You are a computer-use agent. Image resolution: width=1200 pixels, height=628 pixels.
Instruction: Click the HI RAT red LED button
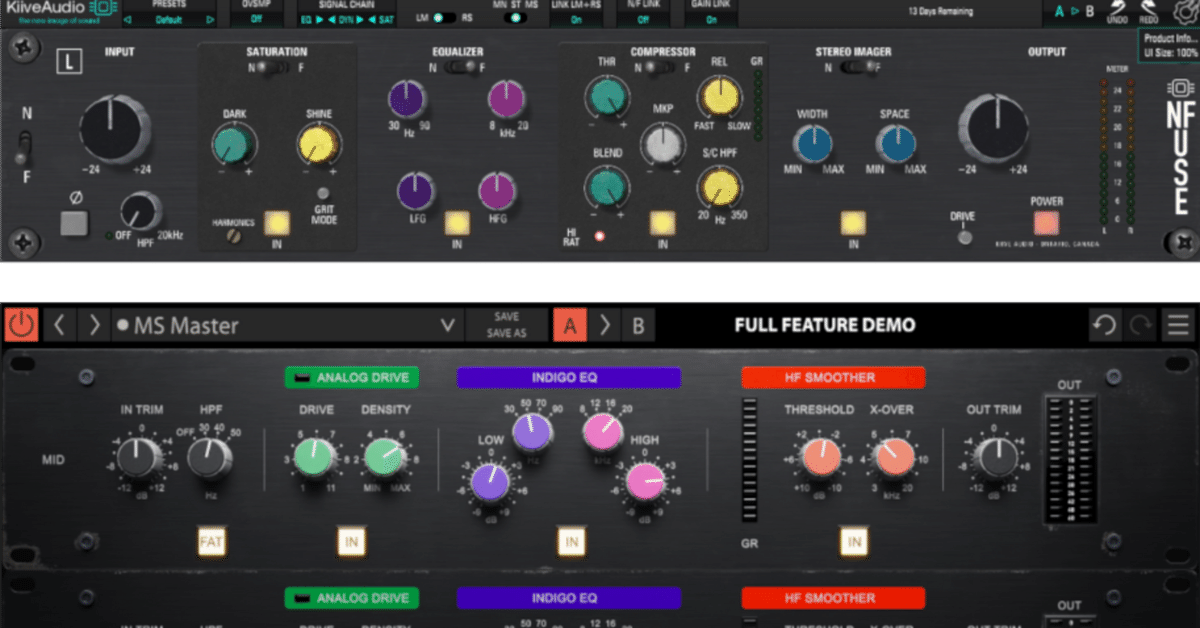tap(601, 236)
